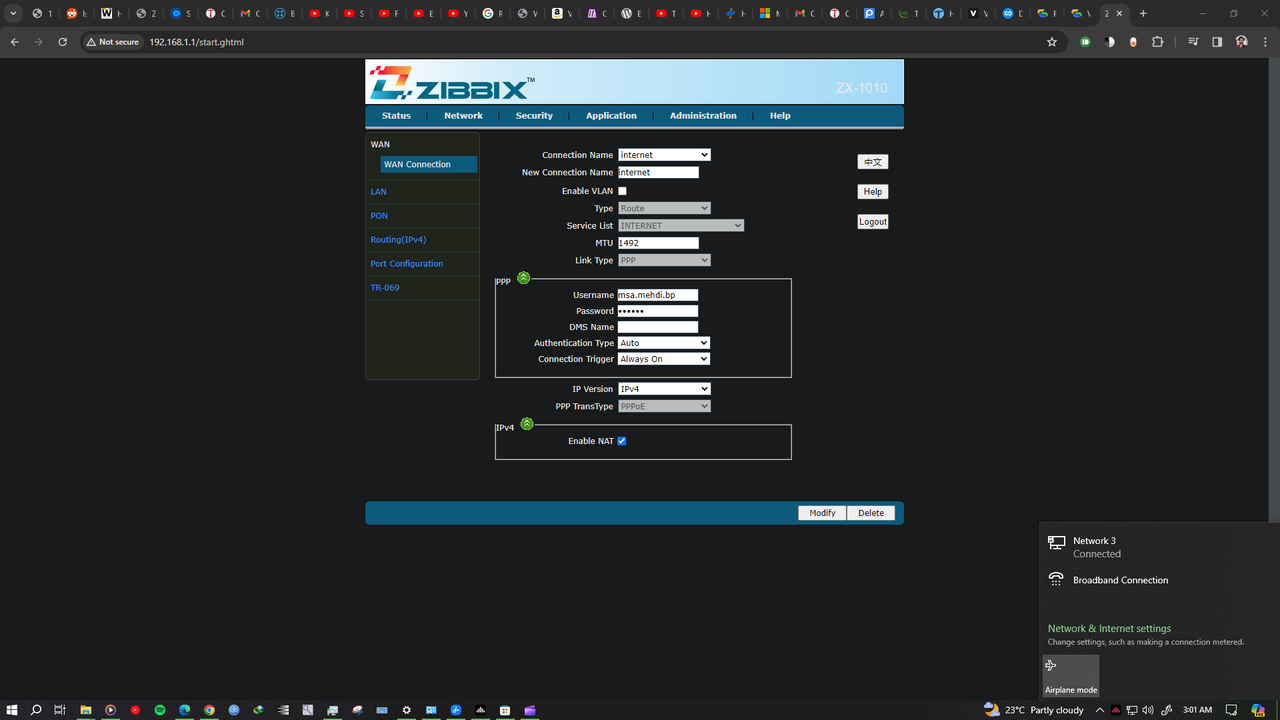Toggle the Enable VLAN checkbox
This screenshot has width=1280, height=720.
[622, 191]
